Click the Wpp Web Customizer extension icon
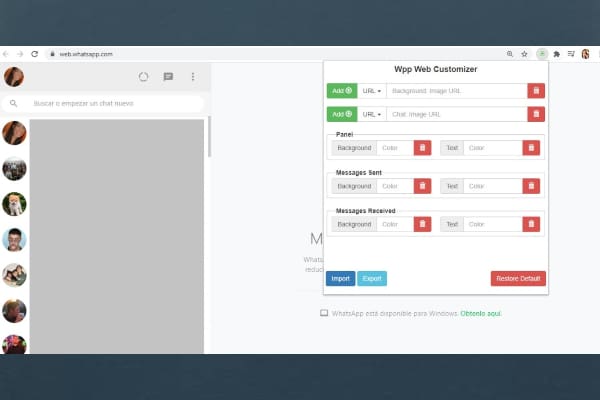600x400 pixels. [x=542, y=54]
